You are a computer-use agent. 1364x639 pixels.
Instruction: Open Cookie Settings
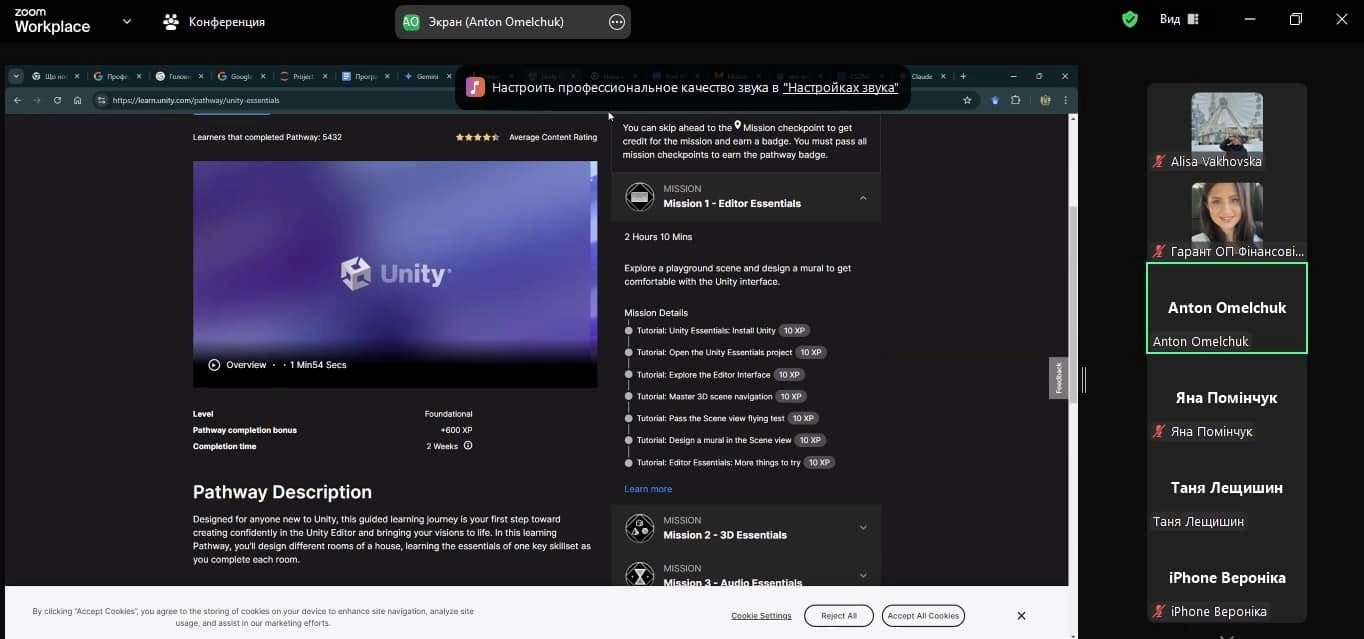click(761, 616)
